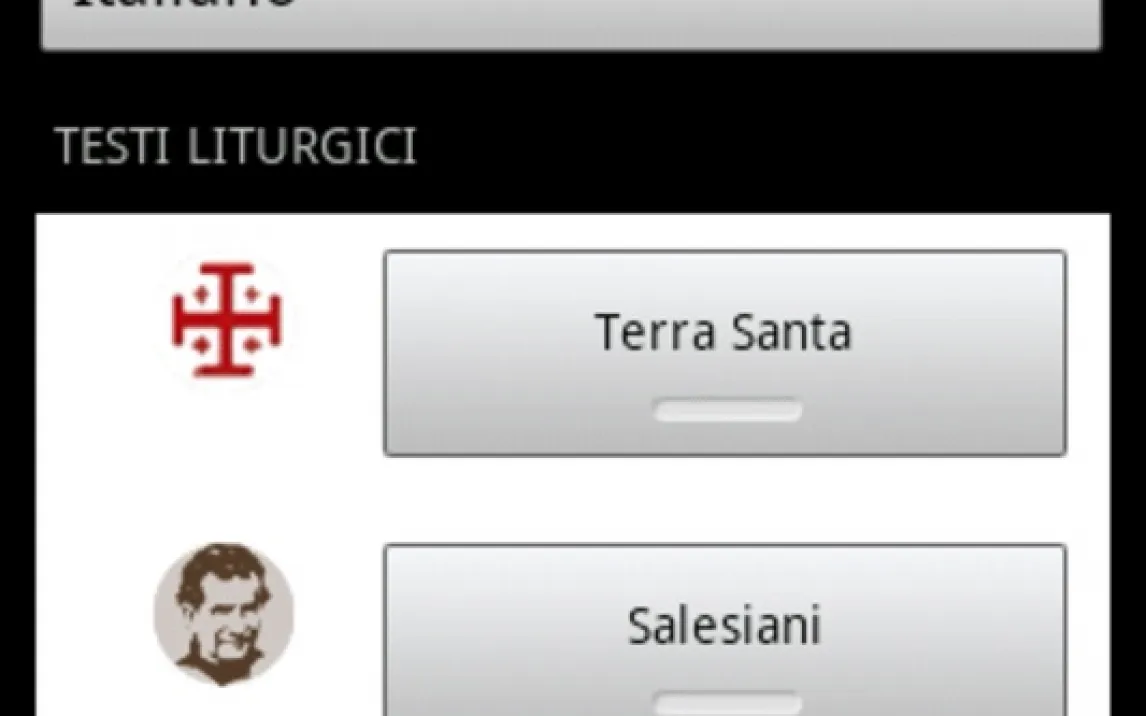
Task: Switch on the Salesiani status light
Action: click(x=728, y=703)
